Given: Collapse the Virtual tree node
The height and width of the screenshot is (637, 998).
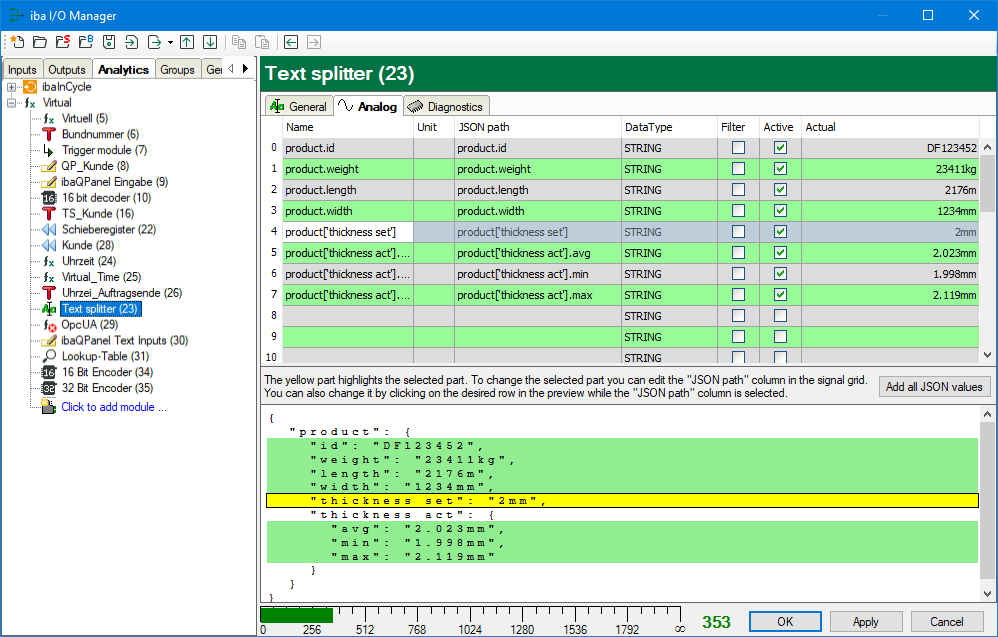Looking at the screenshot, I should [12, 103].
